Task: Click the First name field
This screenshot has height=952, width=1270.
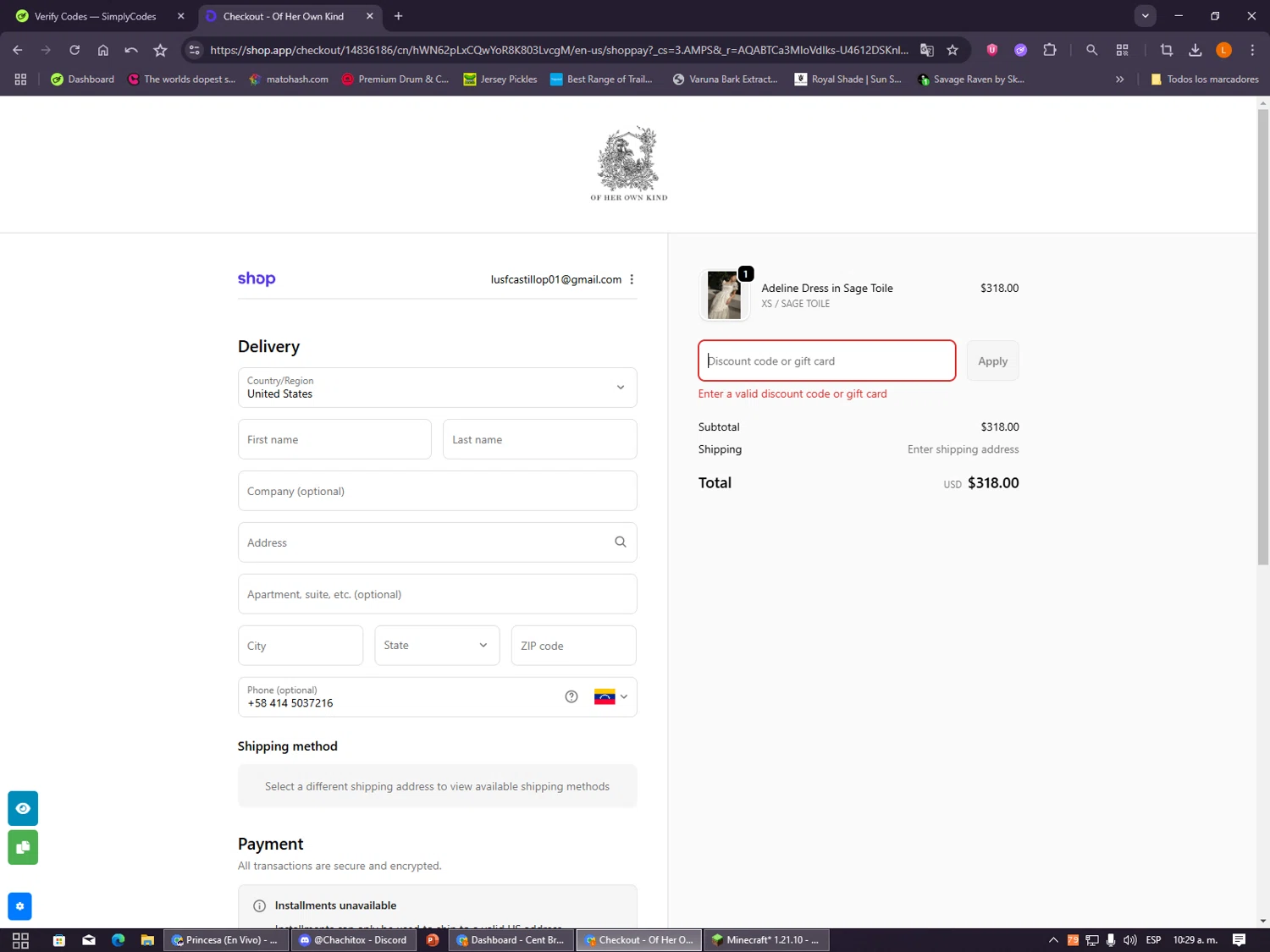Action: pyautogui.click(x=334, y=439)
